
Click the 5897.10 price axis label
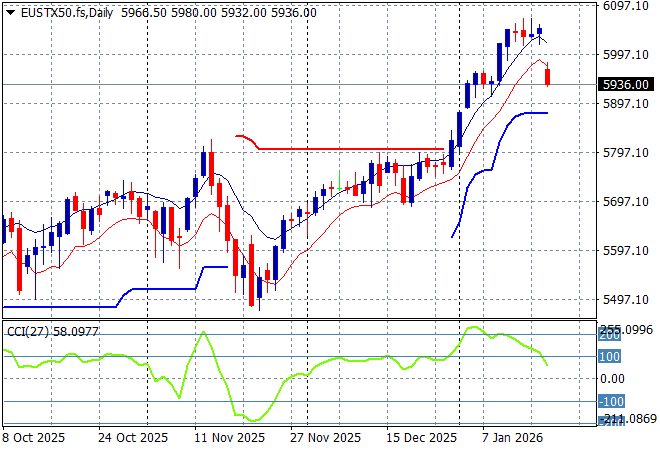pos(626,104)
